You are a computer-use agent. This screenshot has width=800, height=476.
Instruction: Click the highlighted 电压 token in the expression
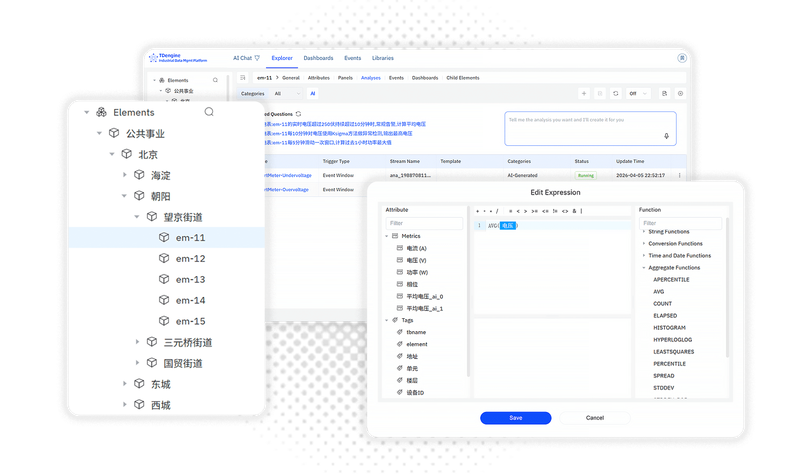point(508,226)
